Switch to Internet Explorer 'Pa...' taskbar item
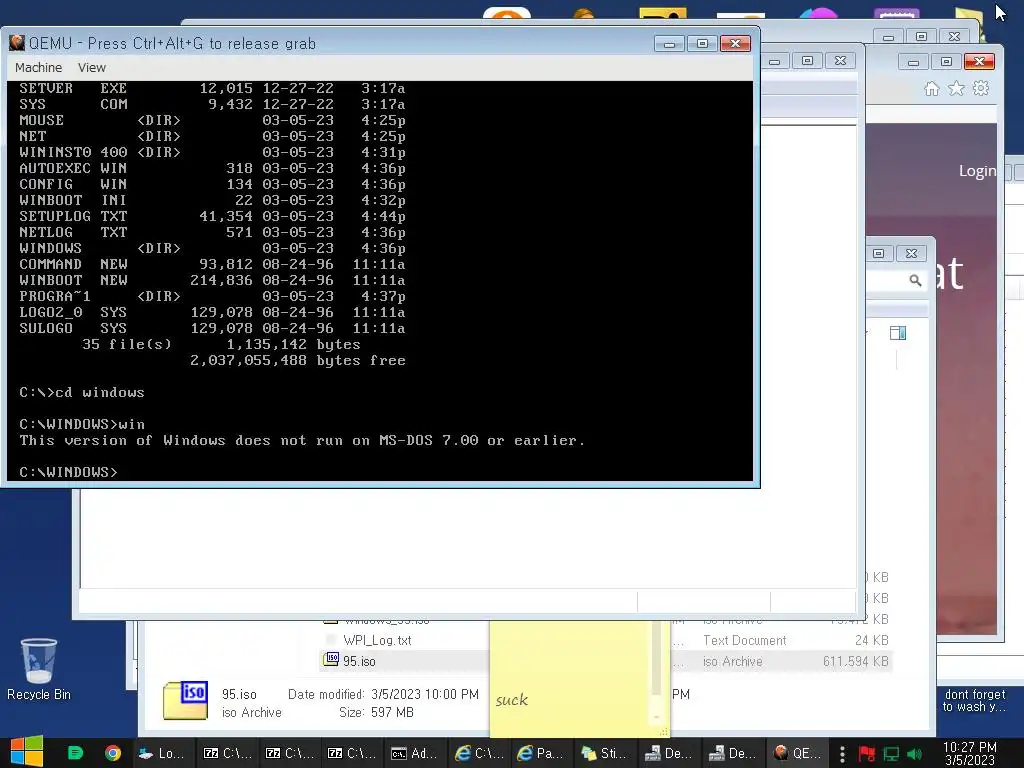 [x=542, y=753]
